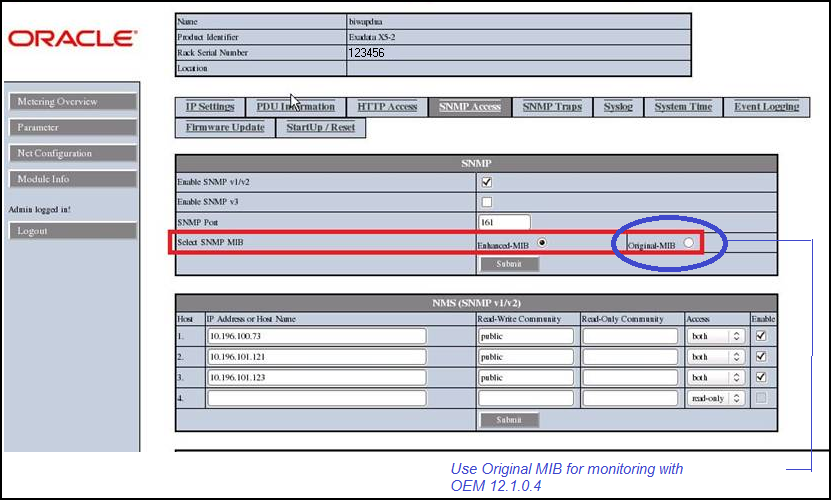Submit the NMS host table
Image resolution: width=831 pixels, height=500 pixels.
509,420
